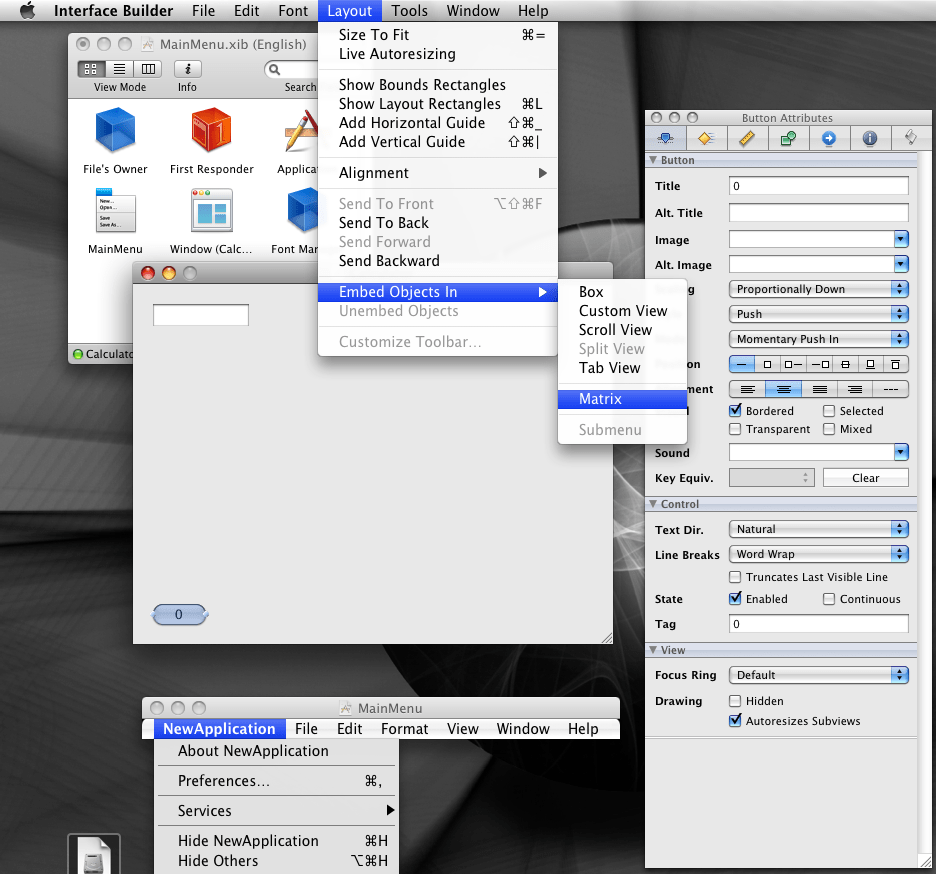Set text alignment to center

pos(783,389)
